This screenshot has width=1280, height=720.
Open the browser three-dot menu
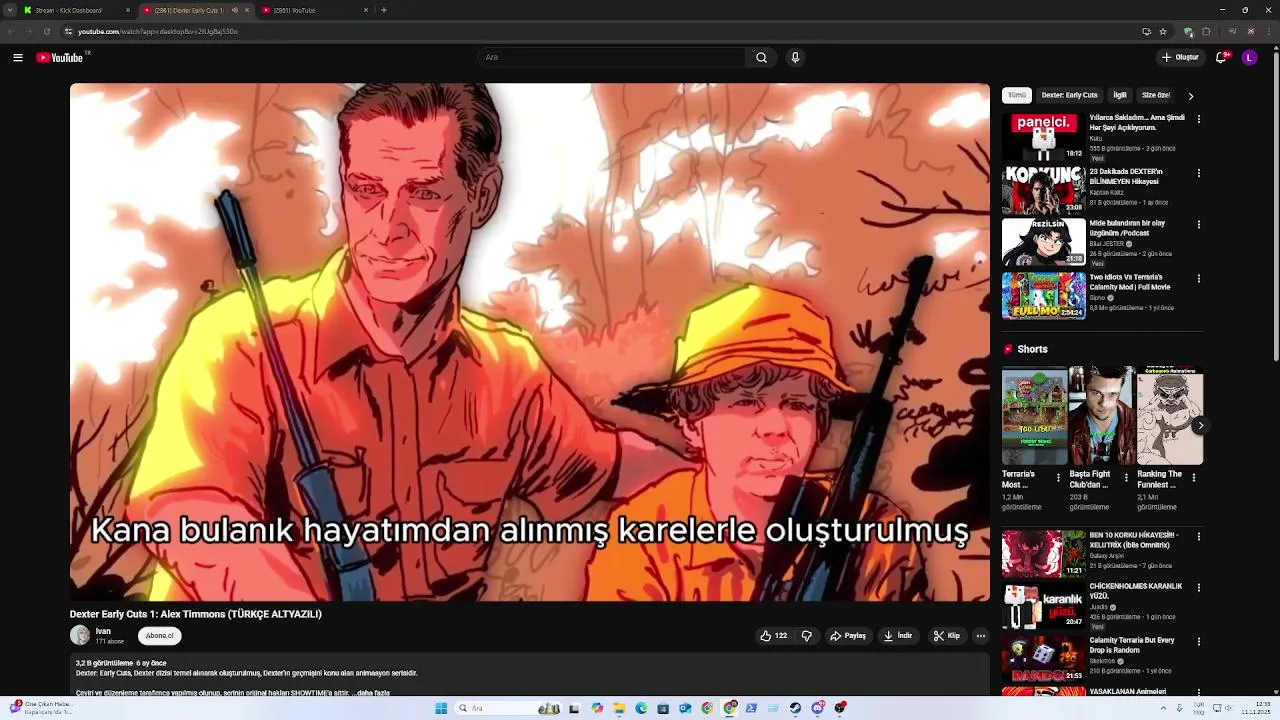1268,31
